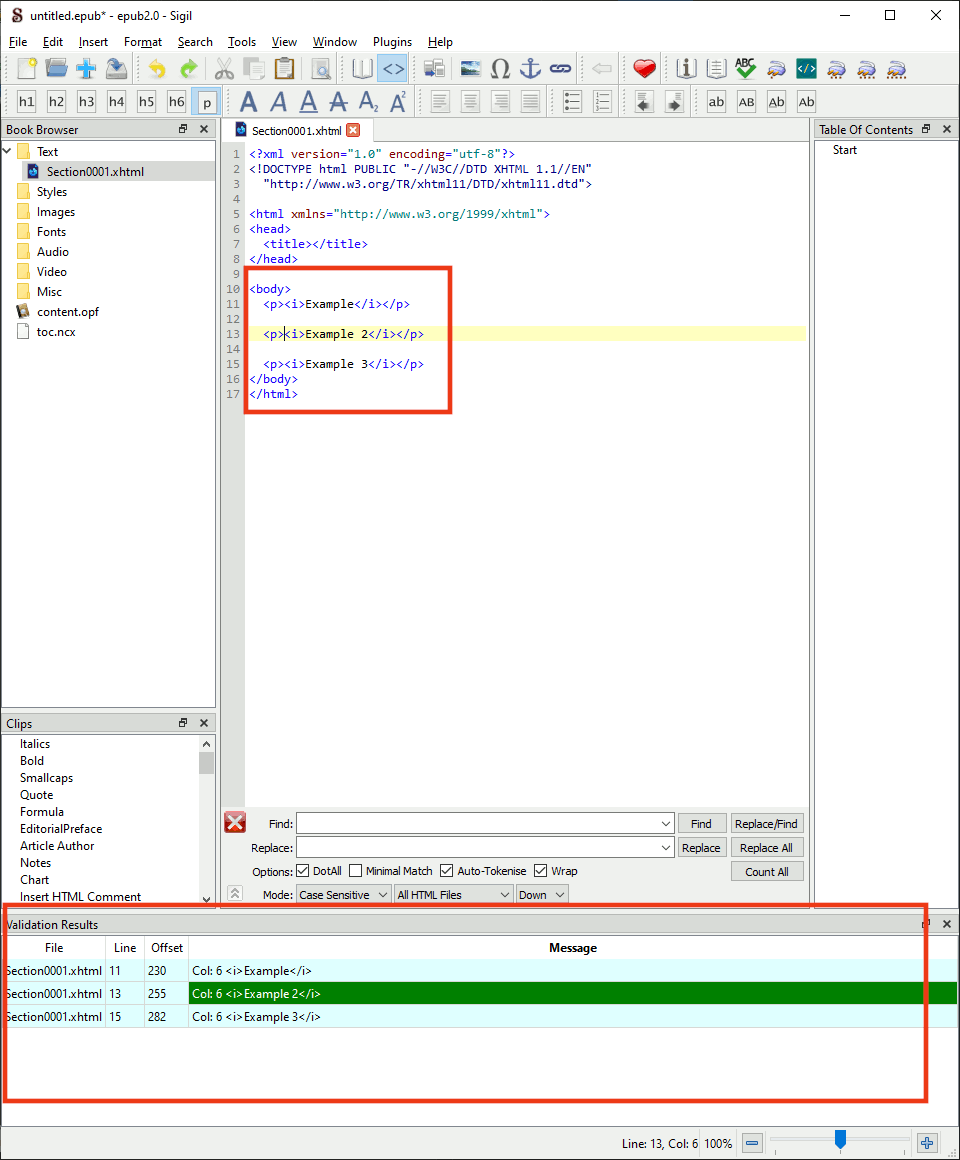The image size is (960, 1160).
Task: Click the red heart Donate icon
Action: click(644, 69)
